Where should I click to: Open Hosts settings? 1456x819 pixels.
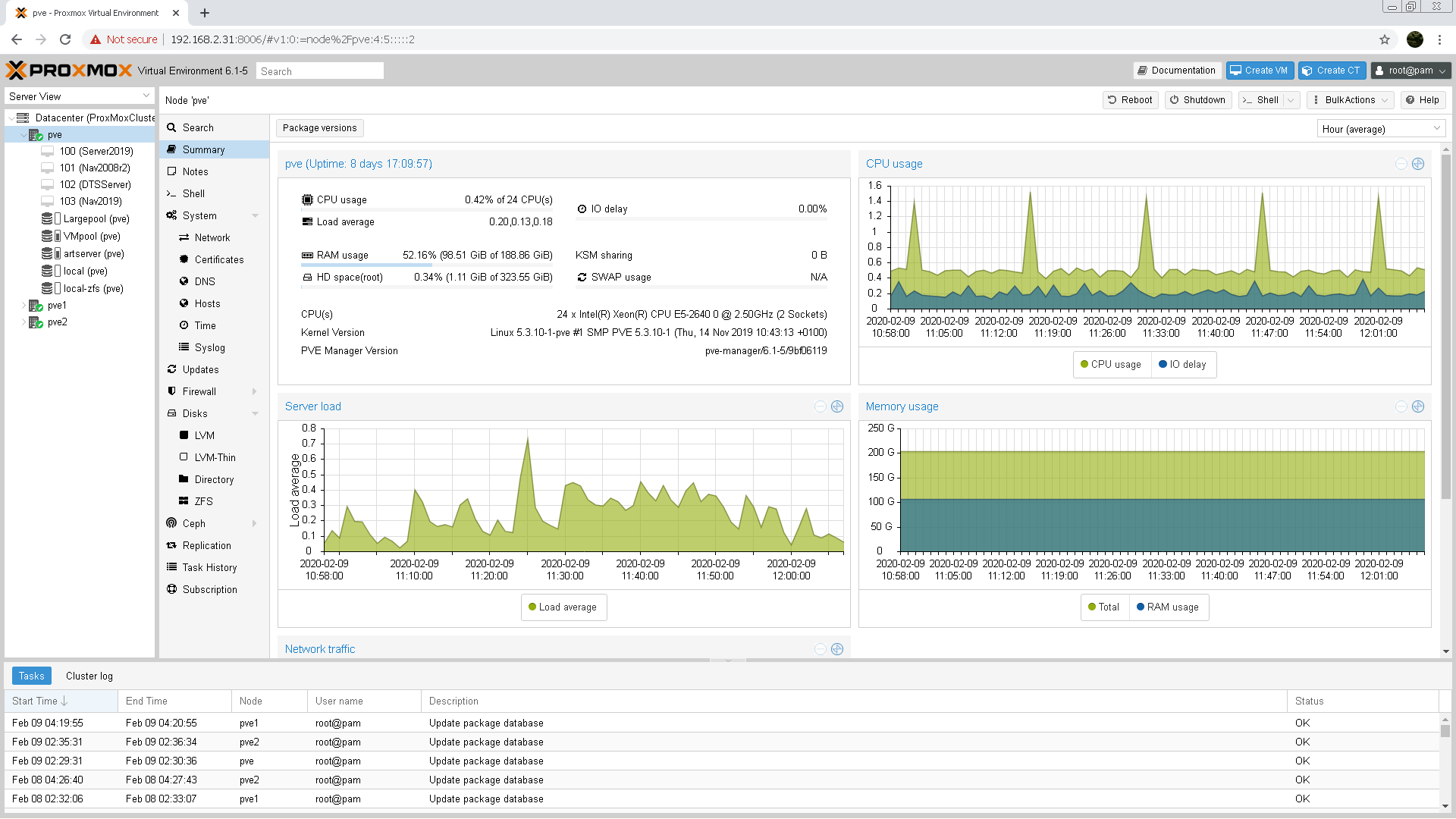[x=207, y=303]
